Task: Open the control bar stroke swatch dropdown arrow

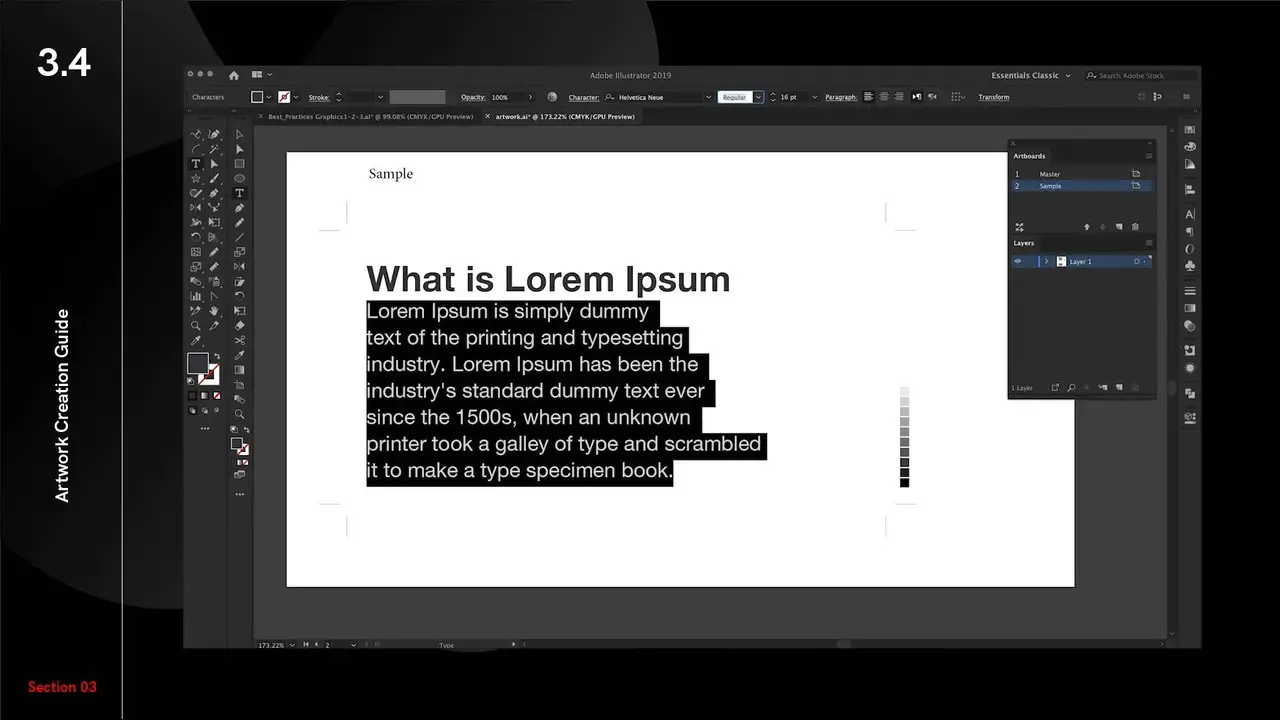Action: pos(297,97)
